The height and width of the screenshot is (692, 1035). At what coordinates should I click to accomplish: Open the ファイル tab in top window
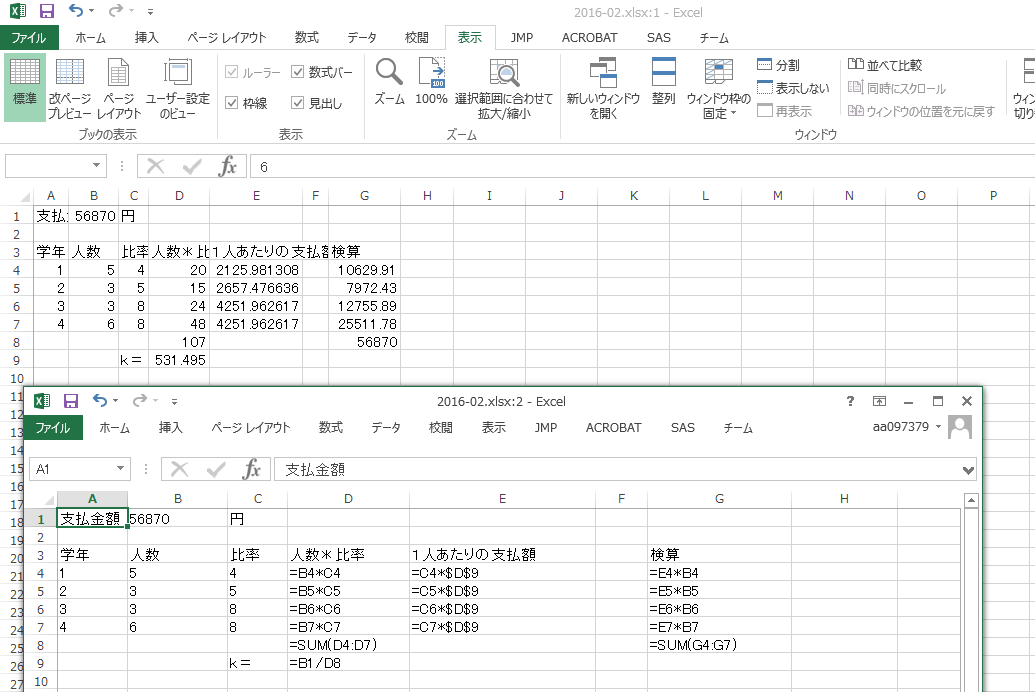click(x=29, y=38)
